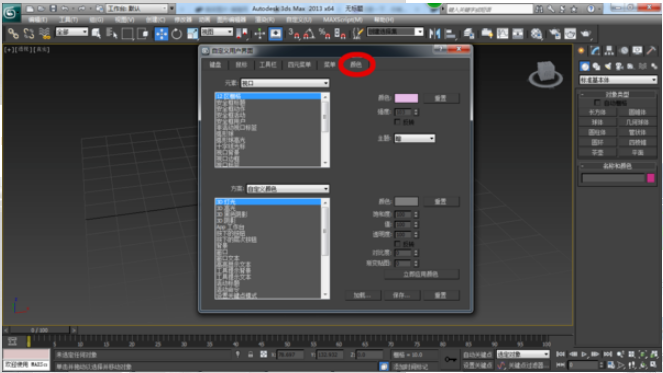Switch to the 键盘 tab

pyautogui.click(x=215, y=65)
